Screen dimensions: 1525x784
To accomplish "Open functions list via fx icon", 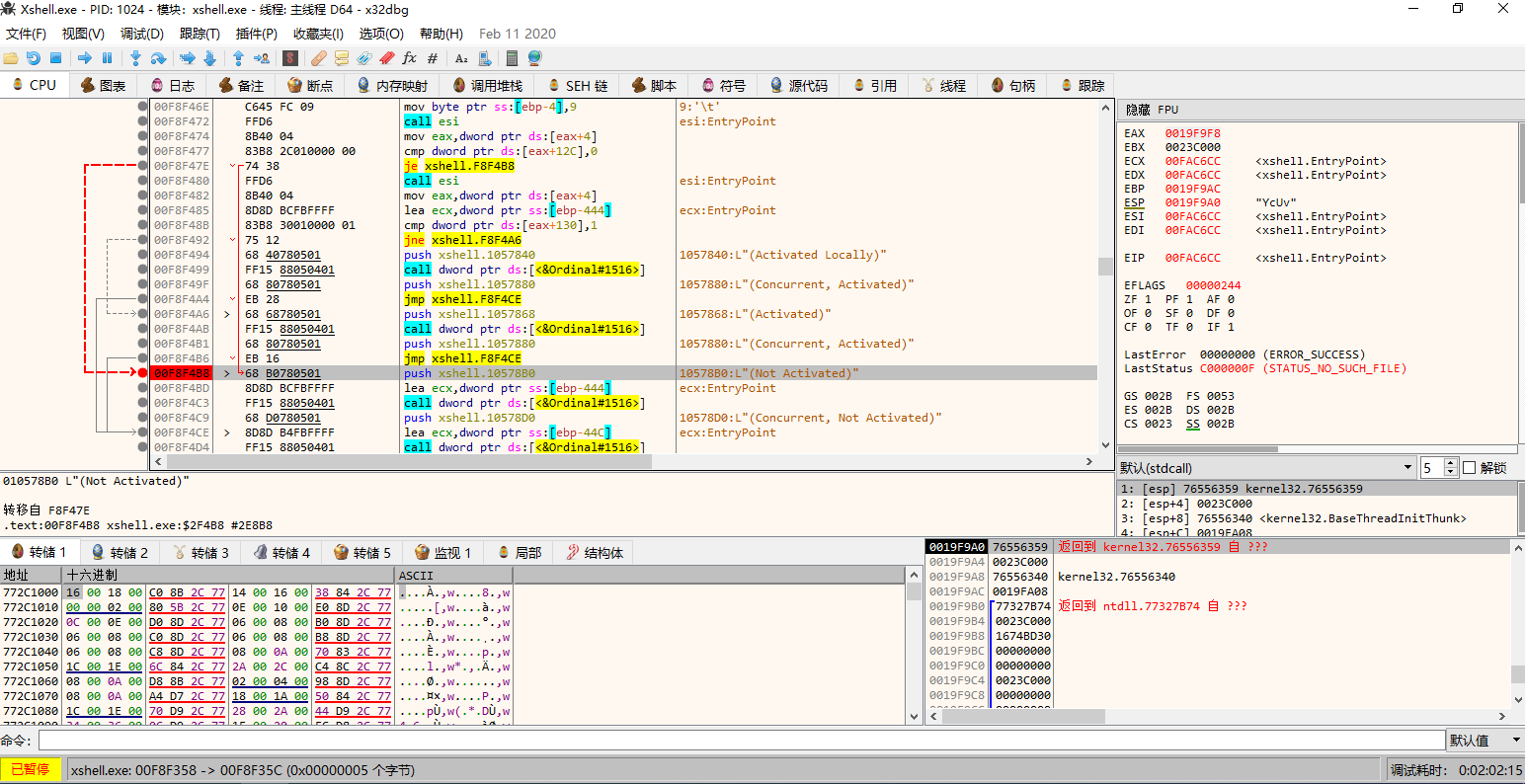I will 409,58.
